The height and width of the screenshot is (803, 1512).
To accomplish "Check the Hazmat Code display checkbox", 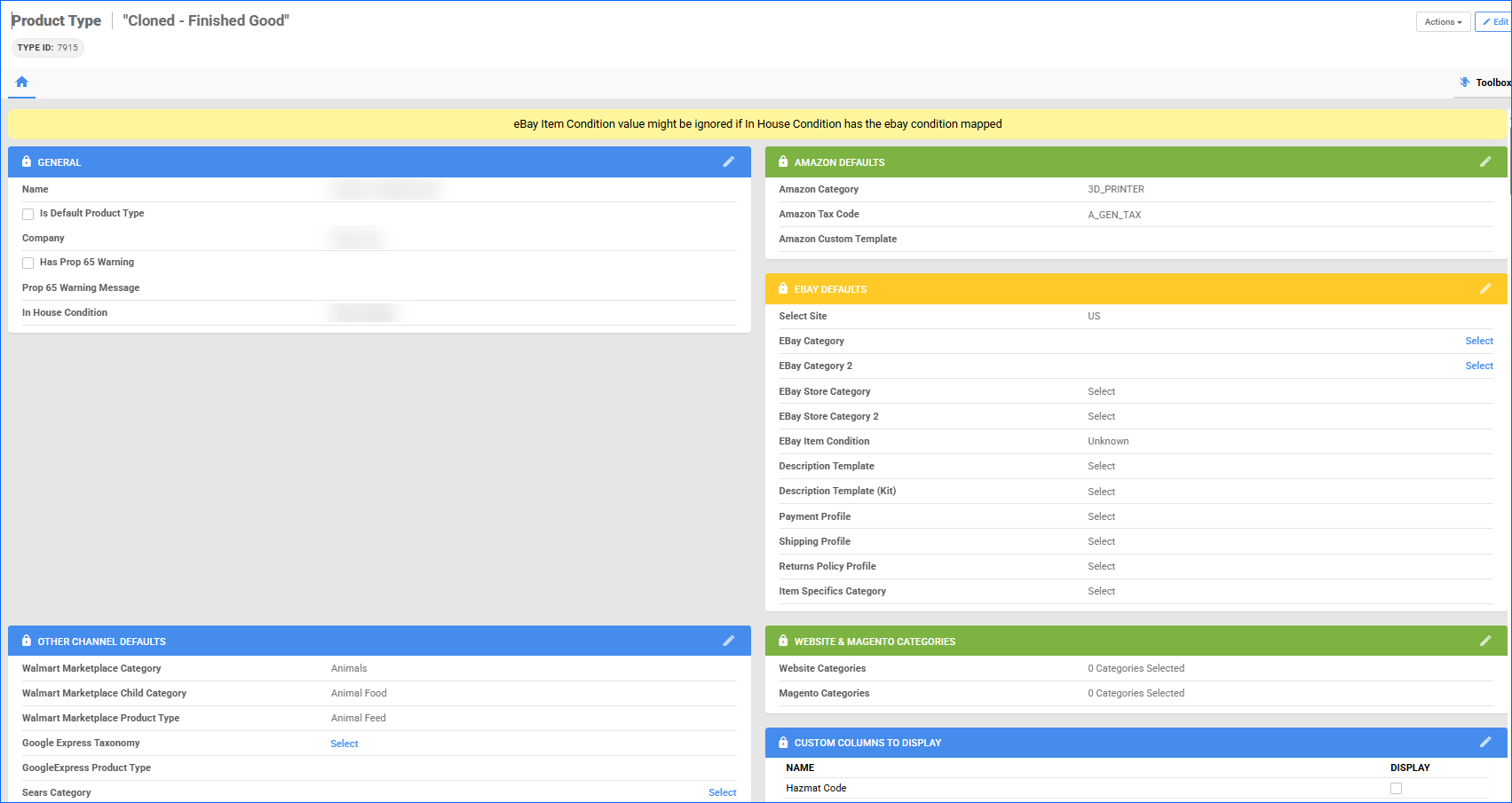I will click(1396, 788).
